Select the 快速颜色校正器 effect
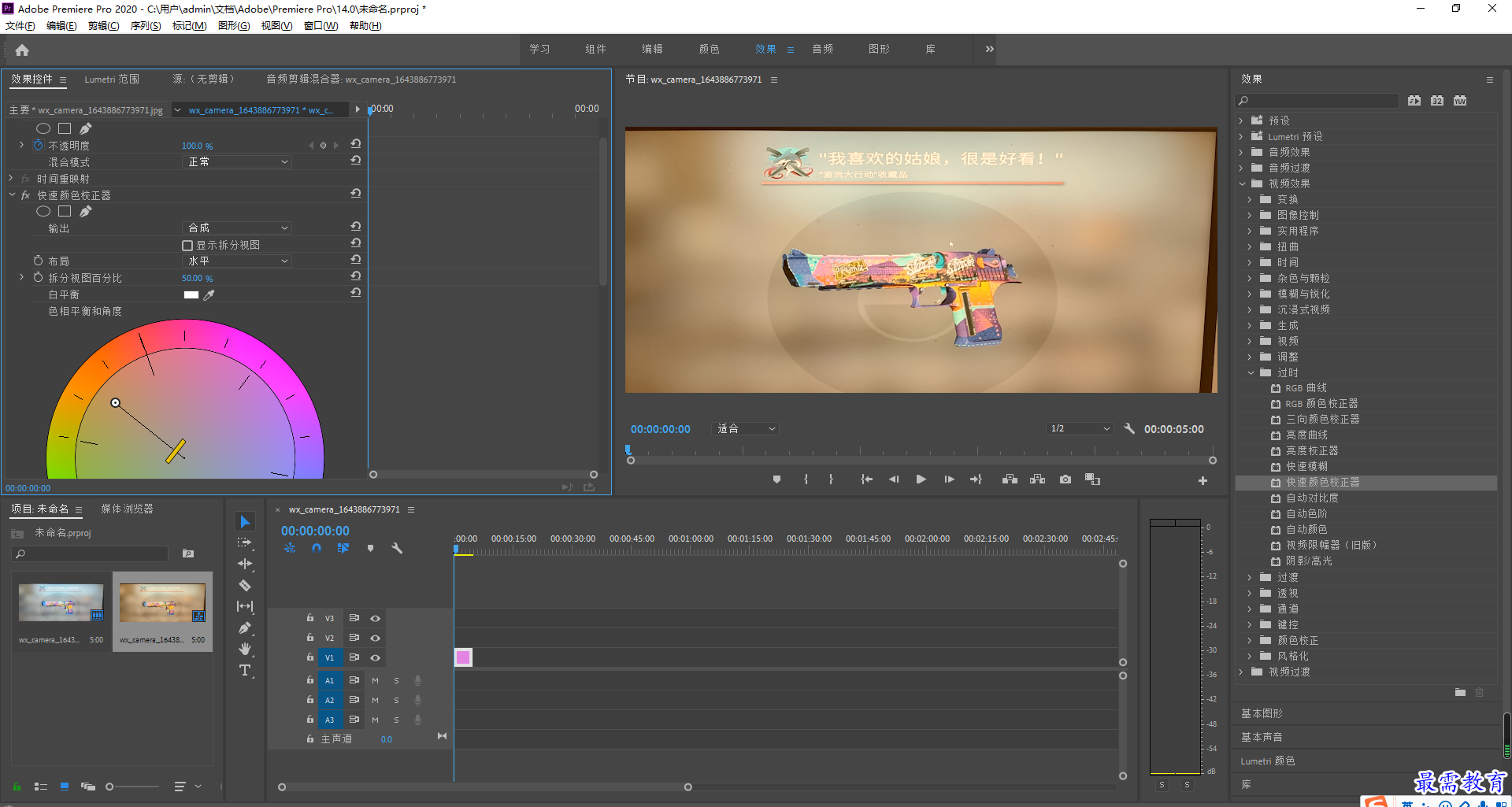 (x=1323, y=482)
